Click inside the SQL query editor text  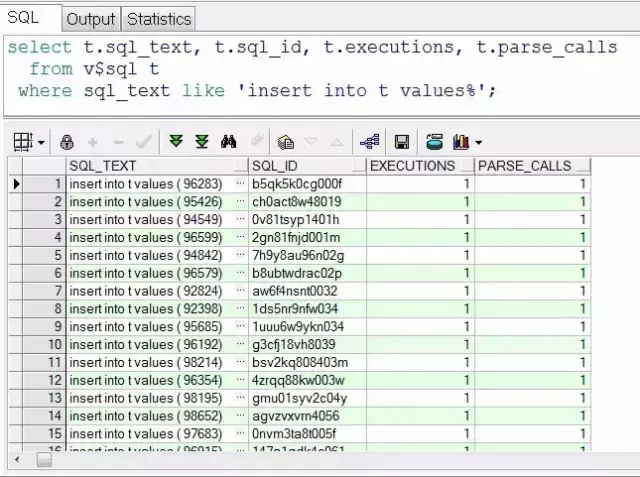tap(313, 69)
